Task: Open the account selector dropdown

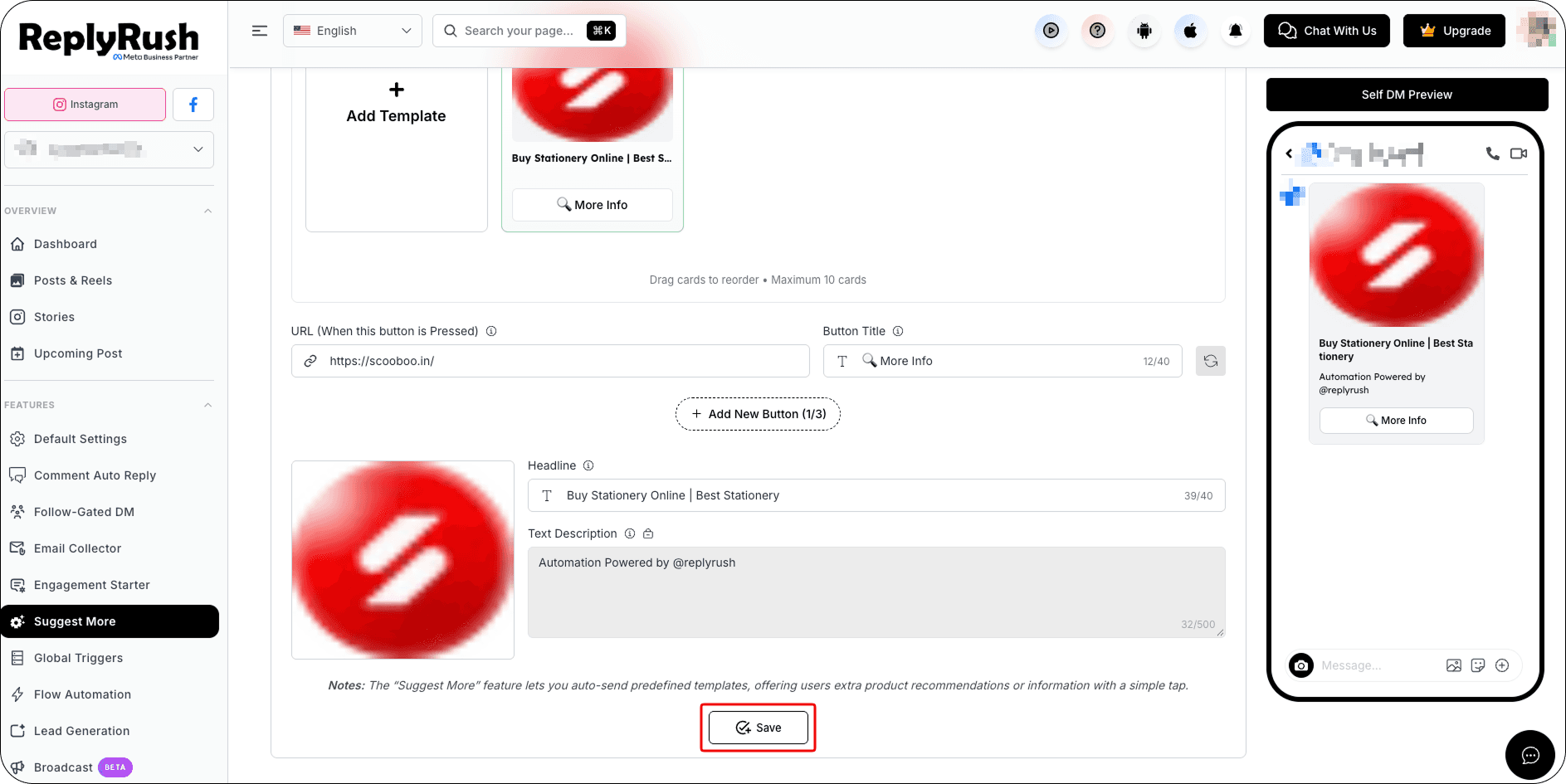Action: point(109,149)
